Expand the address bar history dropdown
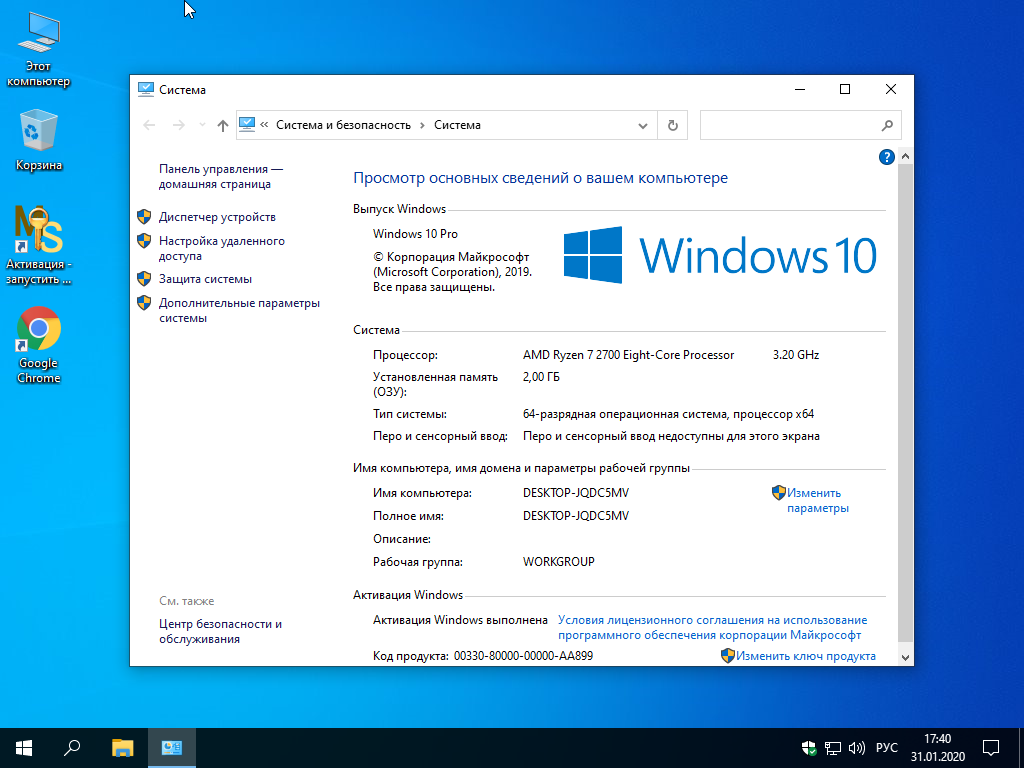Screen dimensions: 1024x768 [643, 126]
